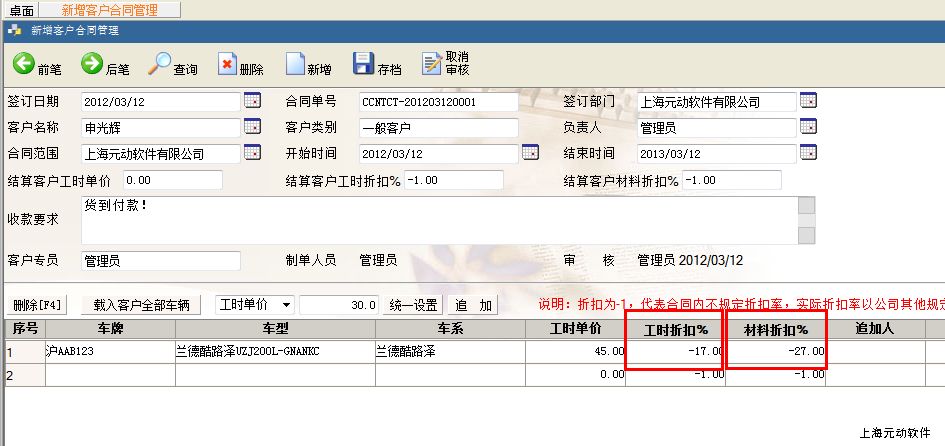Viewport: 945px width, 446px height.
Task: Click the 统一设置 button
Action: (413, 305)
